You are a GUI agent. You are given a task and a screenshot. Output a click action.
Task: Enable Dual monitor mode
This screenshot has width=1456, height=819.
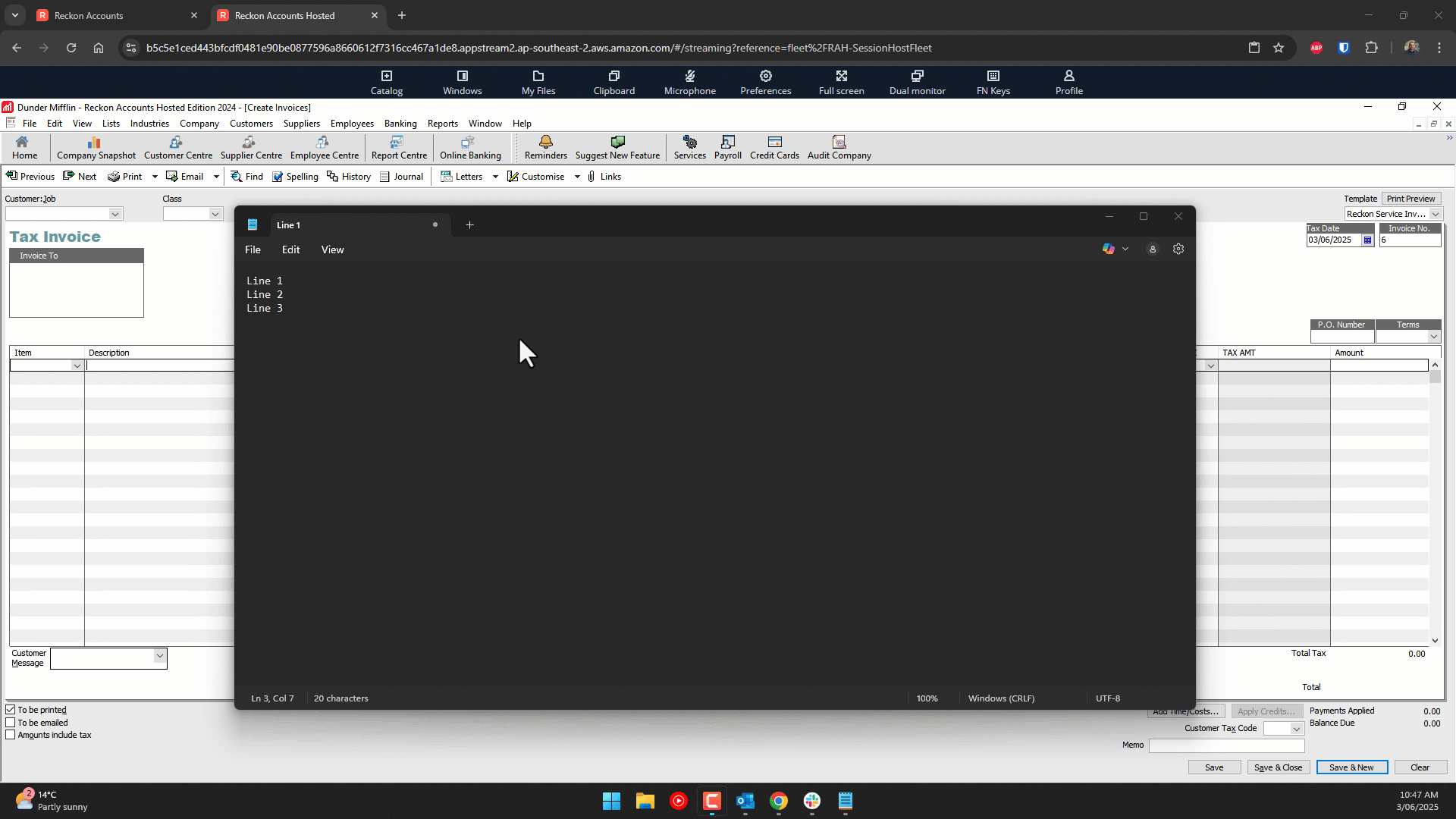(917, 83)
